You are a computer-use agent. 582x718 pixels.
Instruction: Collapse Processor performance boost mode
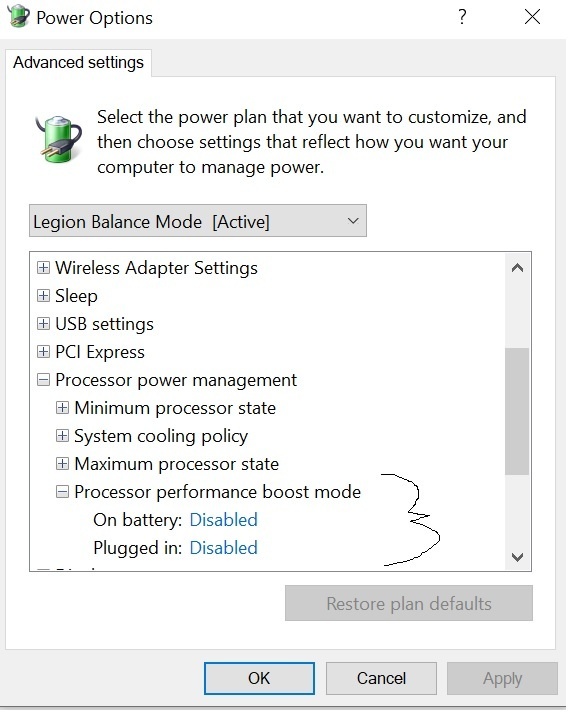click(62, 492)
